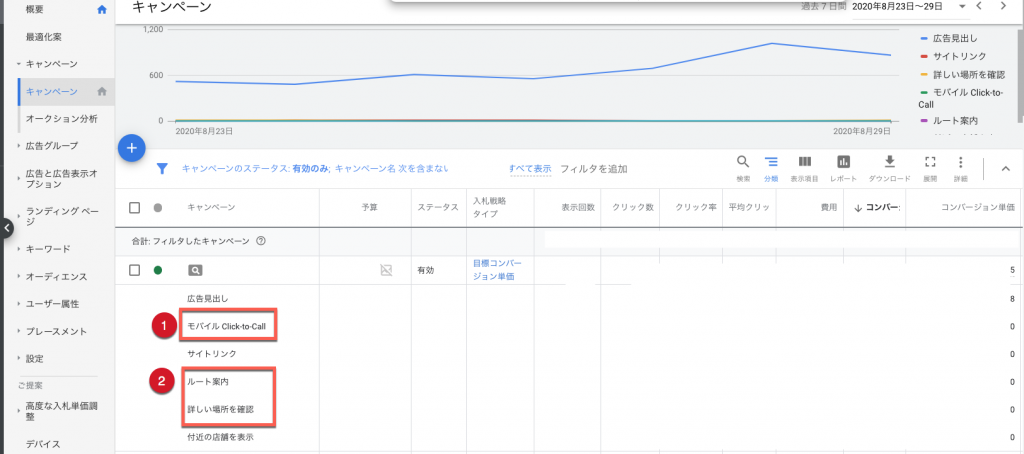The image size is (1024, 454).
Task: Open the 詳細 more options menu
Action: 960,168
